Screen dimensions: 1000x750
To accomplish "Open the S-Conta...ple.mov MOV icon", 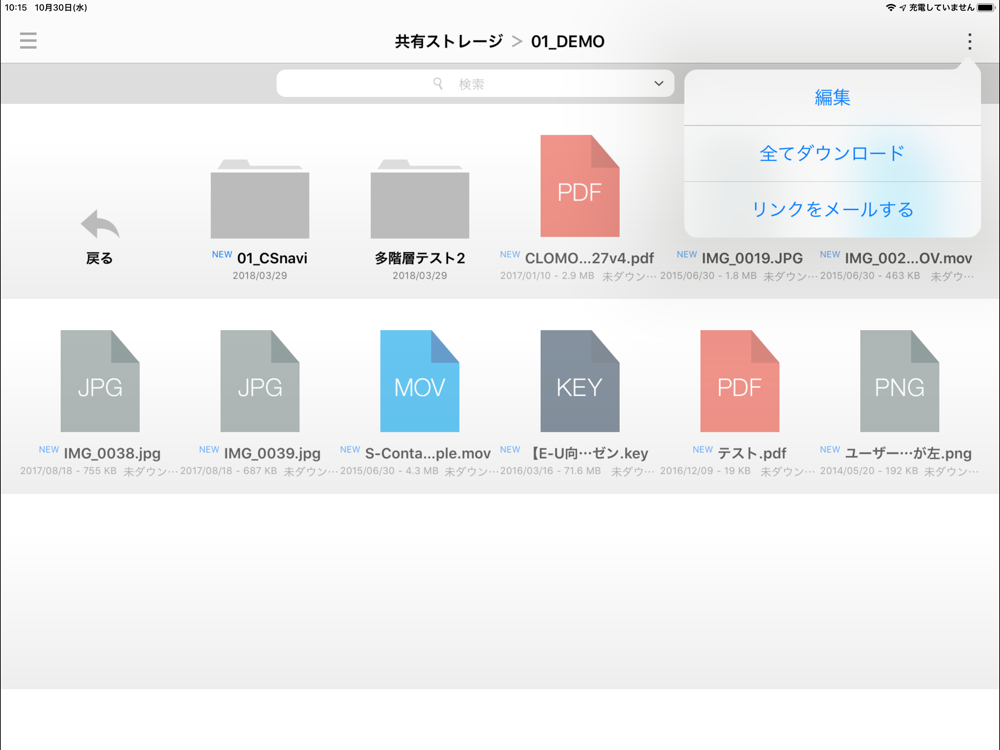I will point(420,381).
